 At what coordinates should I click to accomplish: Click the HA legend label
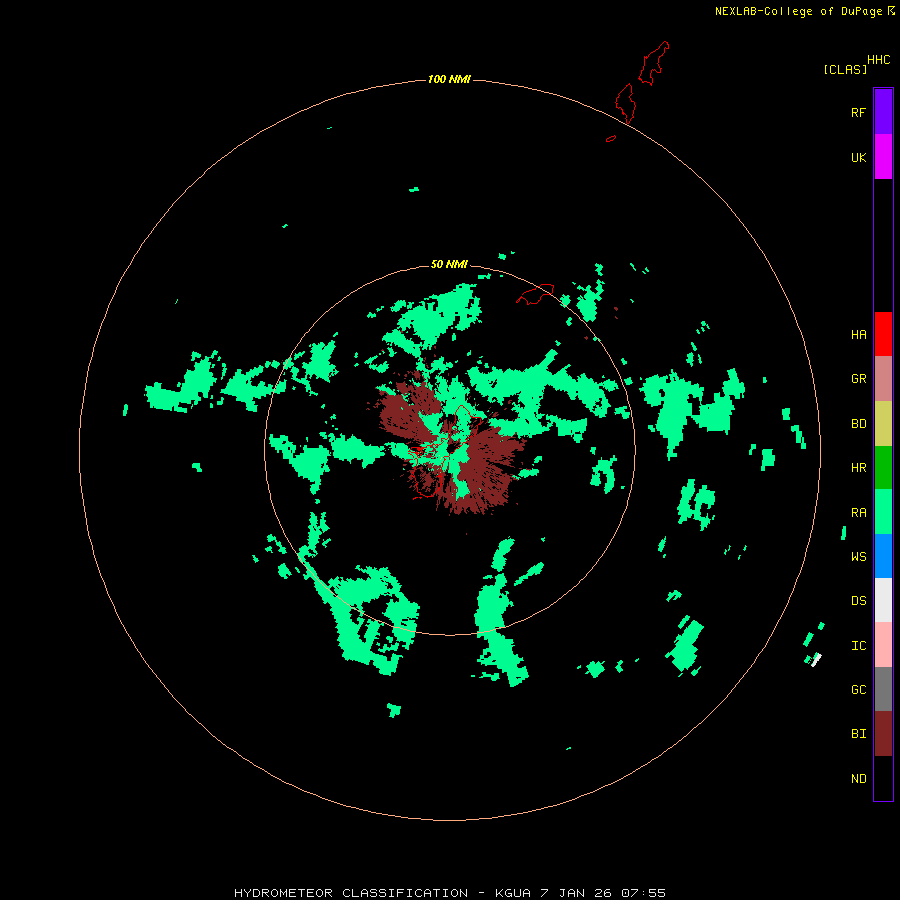tap(858, 335)
